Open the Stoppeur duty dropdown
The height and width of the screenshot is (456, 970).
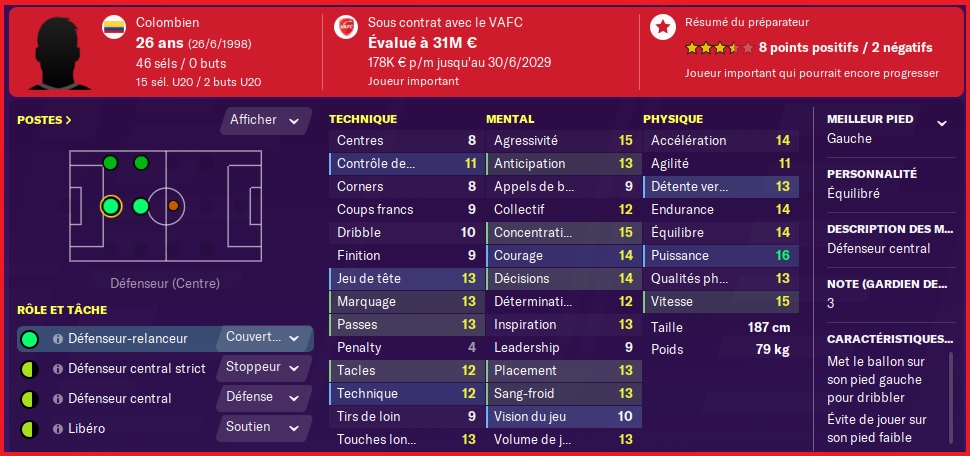tap(264, 367)
